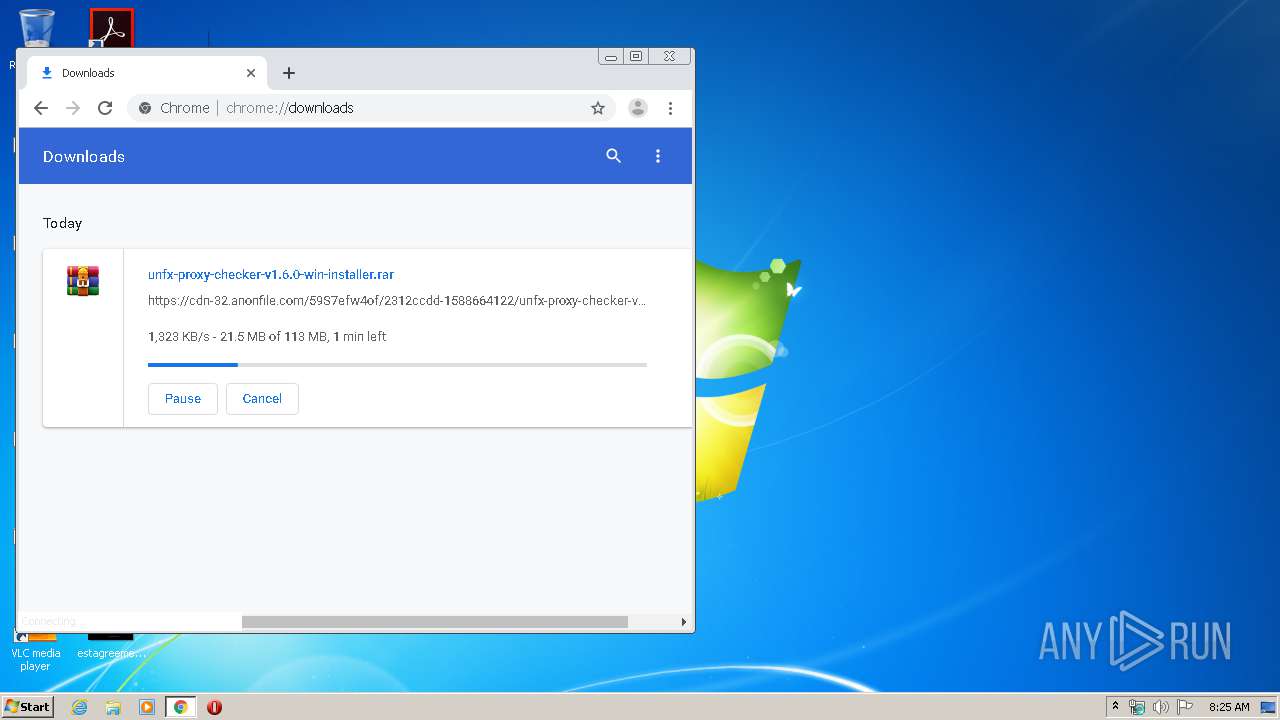Open the media player taskbar icon
Screen dimensions: 1280x720
147,707
